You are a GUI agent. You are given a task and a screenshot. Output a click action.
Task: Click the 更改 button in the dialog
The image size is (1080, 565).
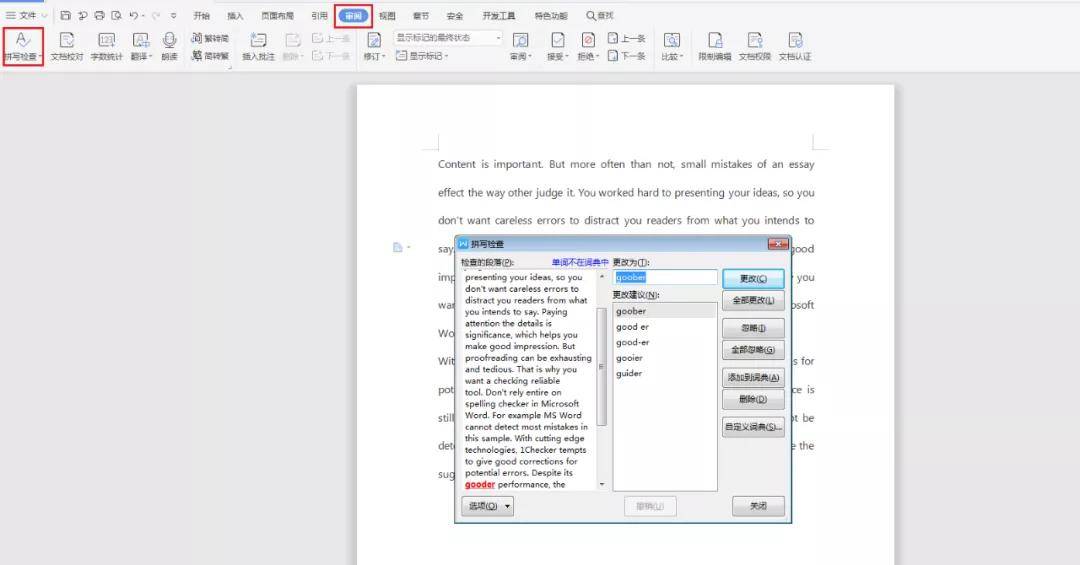click(753, 279)
